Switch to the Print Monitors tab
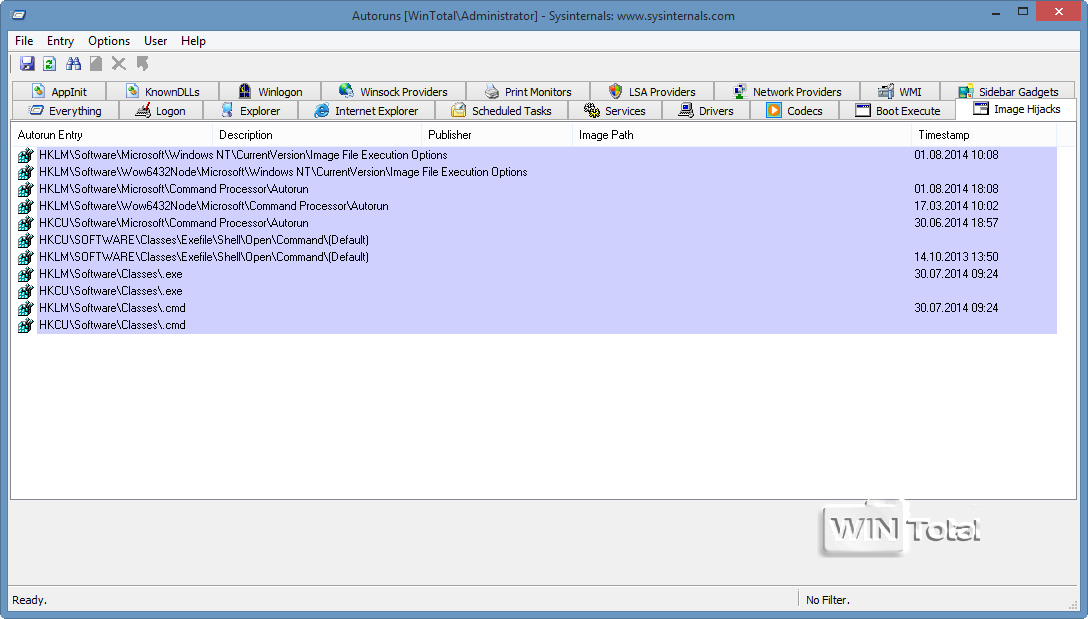The image size is (1088, 619). click(528, 92)
